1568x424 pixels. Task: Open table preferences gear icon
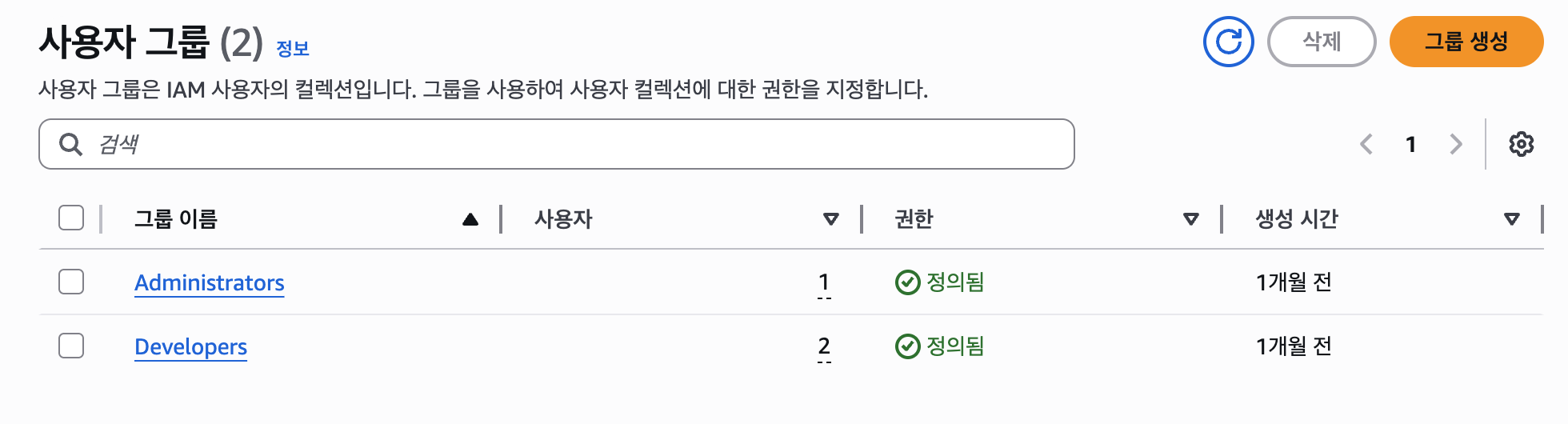pyautogui.click(x=1521, y=144)
